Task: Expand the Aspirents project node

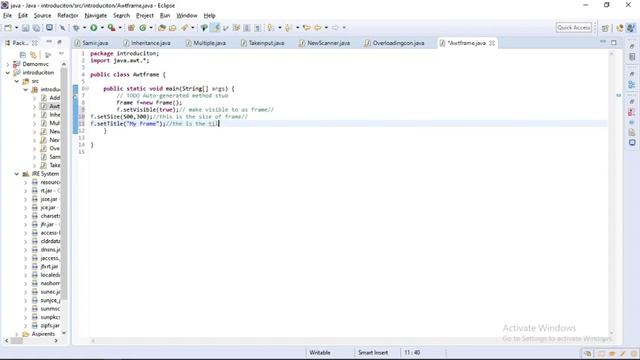Action: 17,334
